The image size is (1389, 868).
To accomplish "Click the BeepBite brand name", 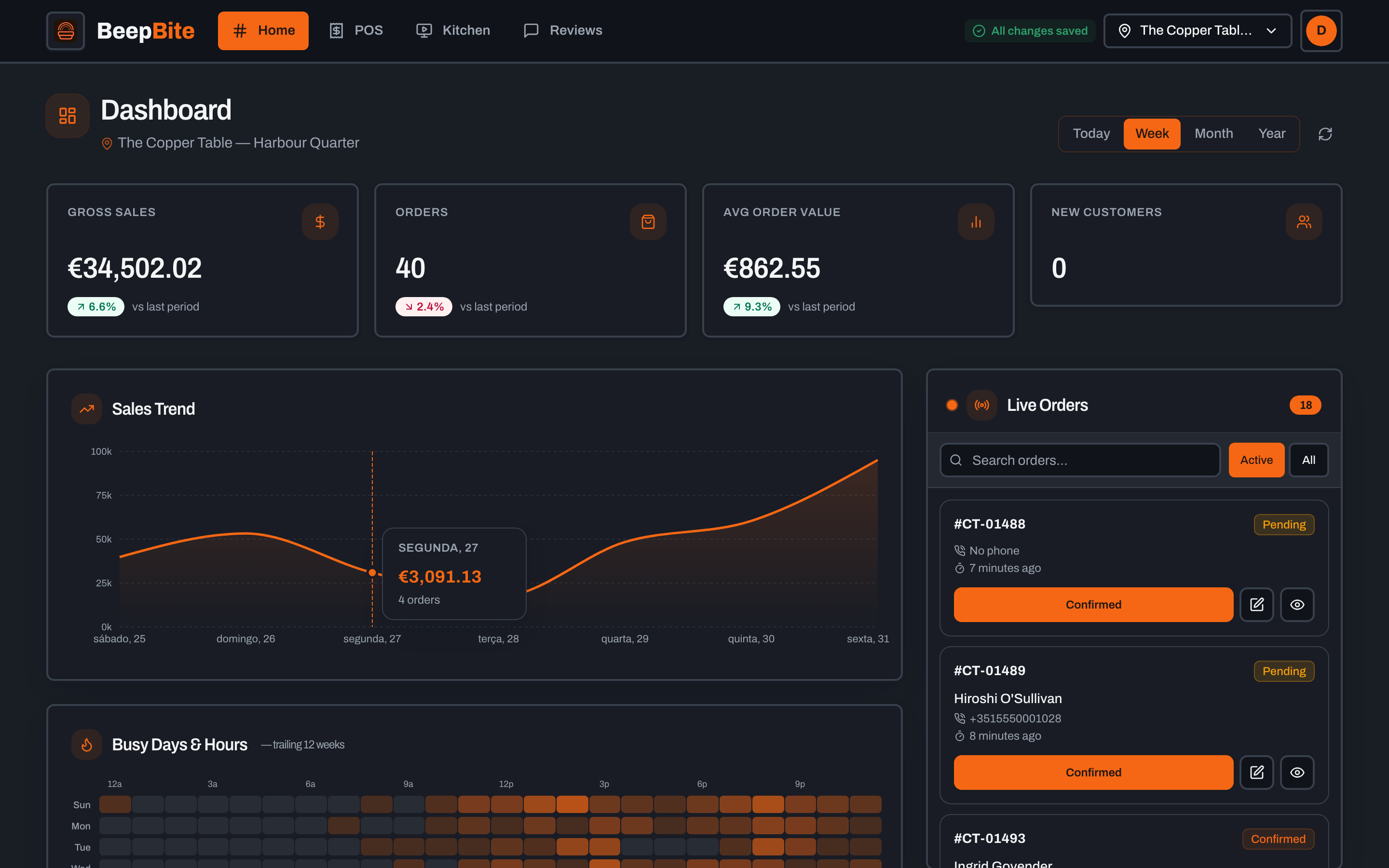I will pos(146,31).
